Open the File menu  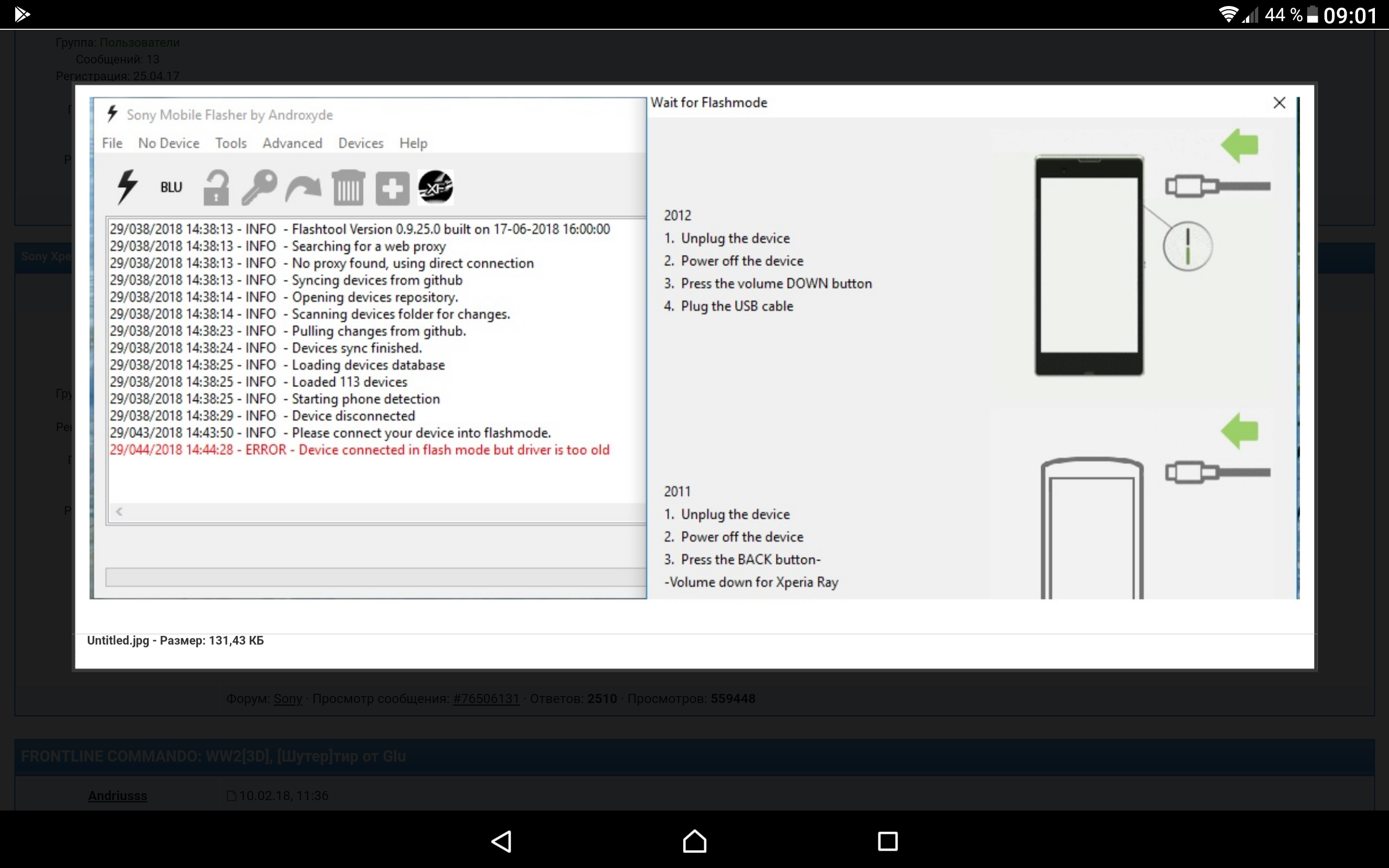(x=112, y=143)
